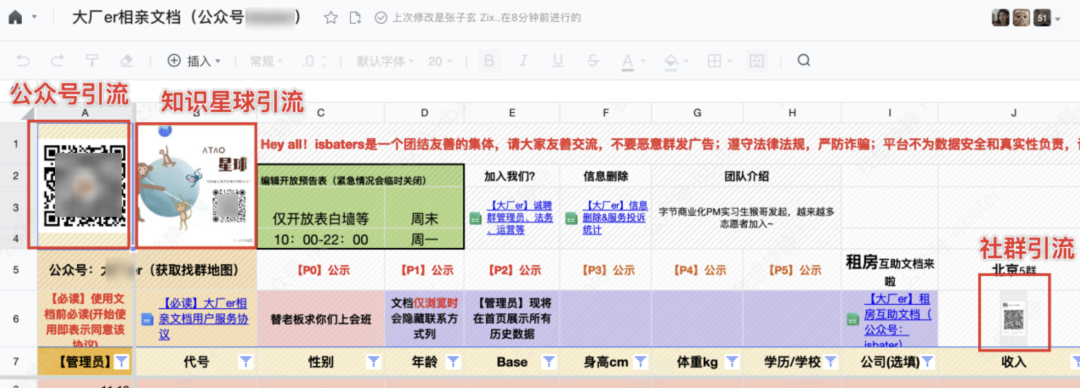Click the 51 collaborators count badge

(x=1042, y=19)
